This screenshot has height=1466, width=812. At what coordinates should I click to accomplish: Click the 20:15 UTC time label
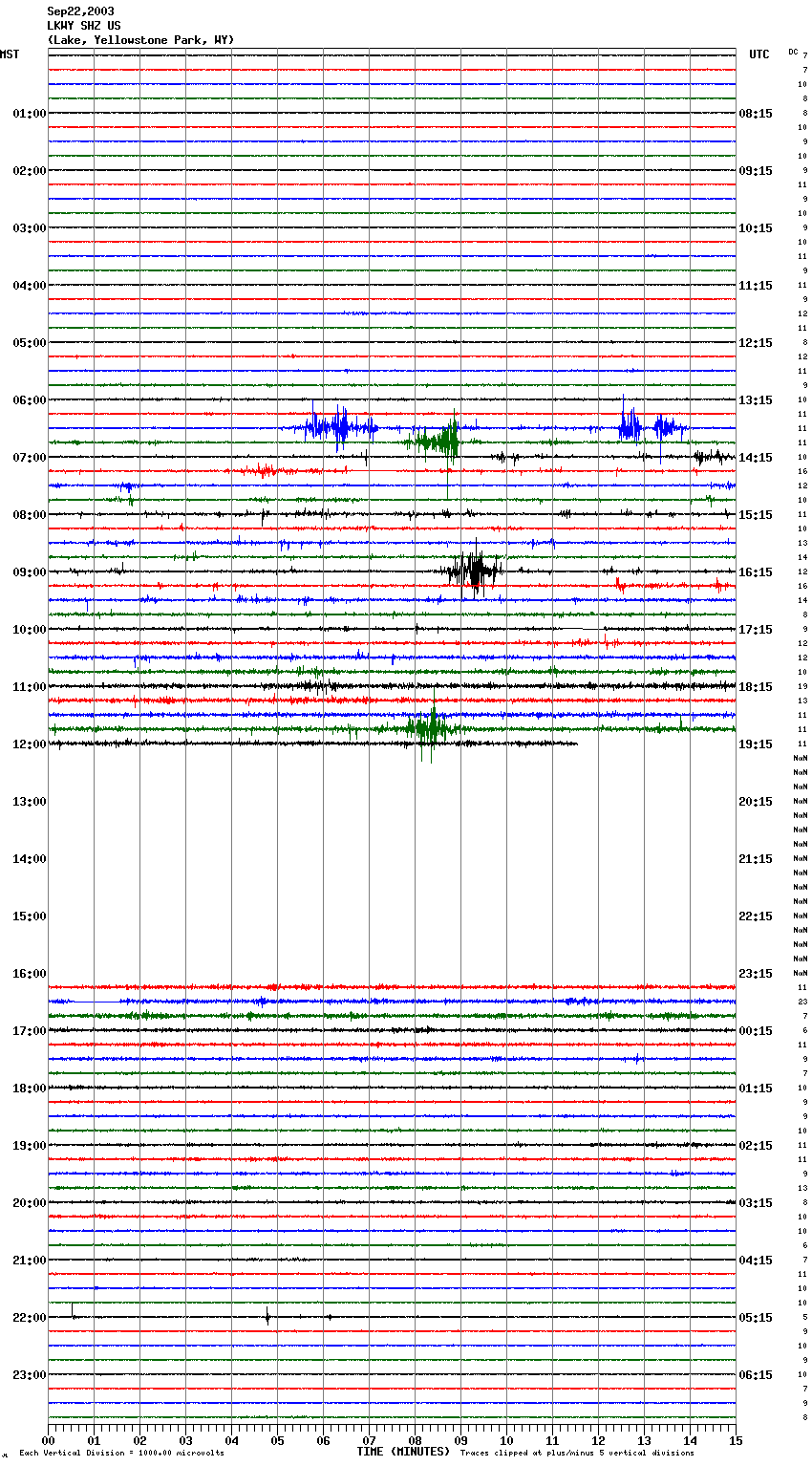pos(756,802)
